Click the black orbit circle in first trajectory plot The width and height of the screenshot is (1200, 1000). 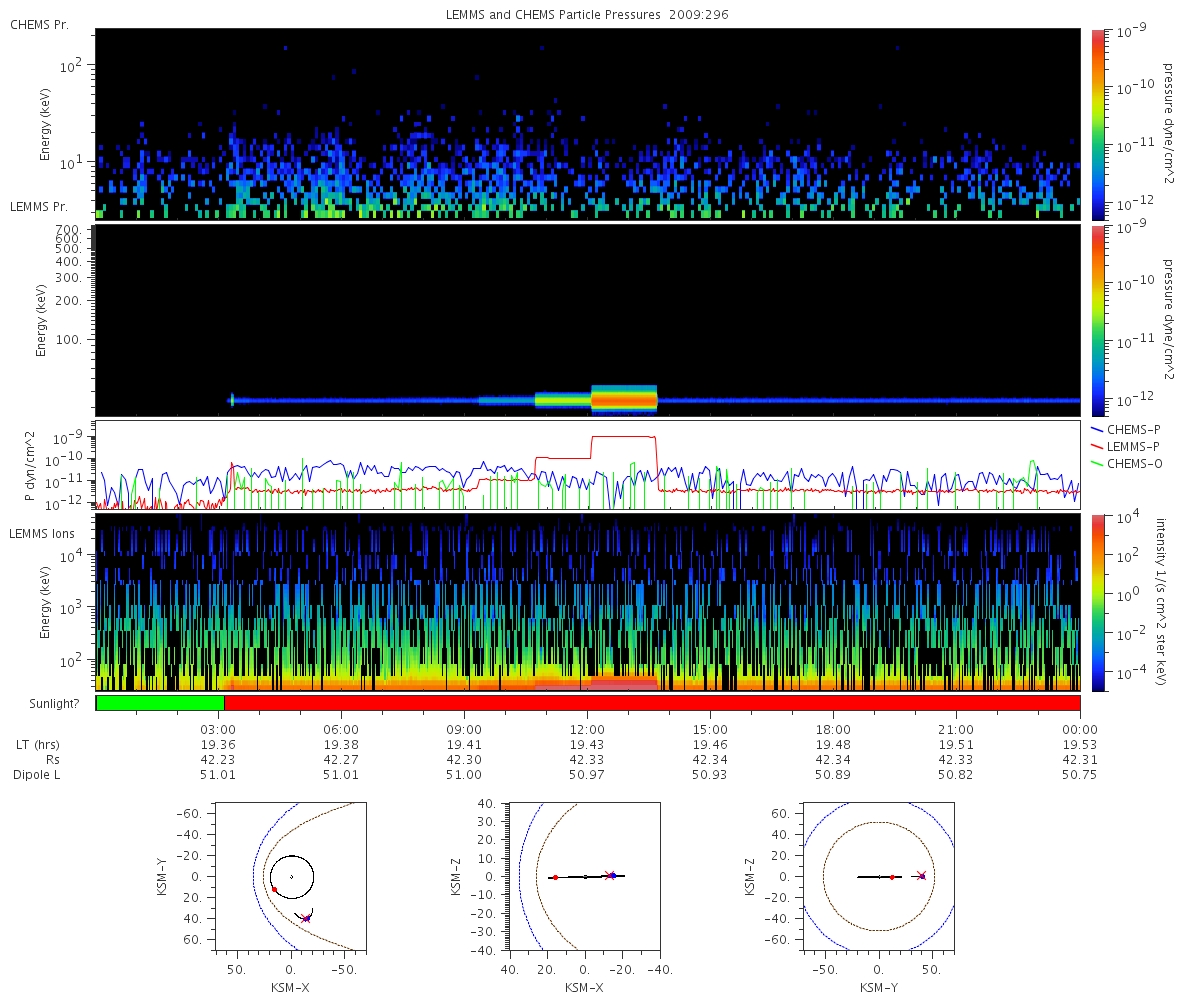[x=292, y=877]
